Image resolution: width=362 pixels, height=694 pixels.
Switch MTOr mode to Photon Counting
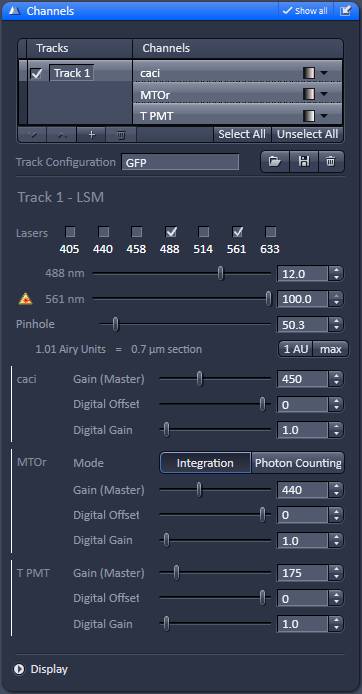tap(298, 463)
